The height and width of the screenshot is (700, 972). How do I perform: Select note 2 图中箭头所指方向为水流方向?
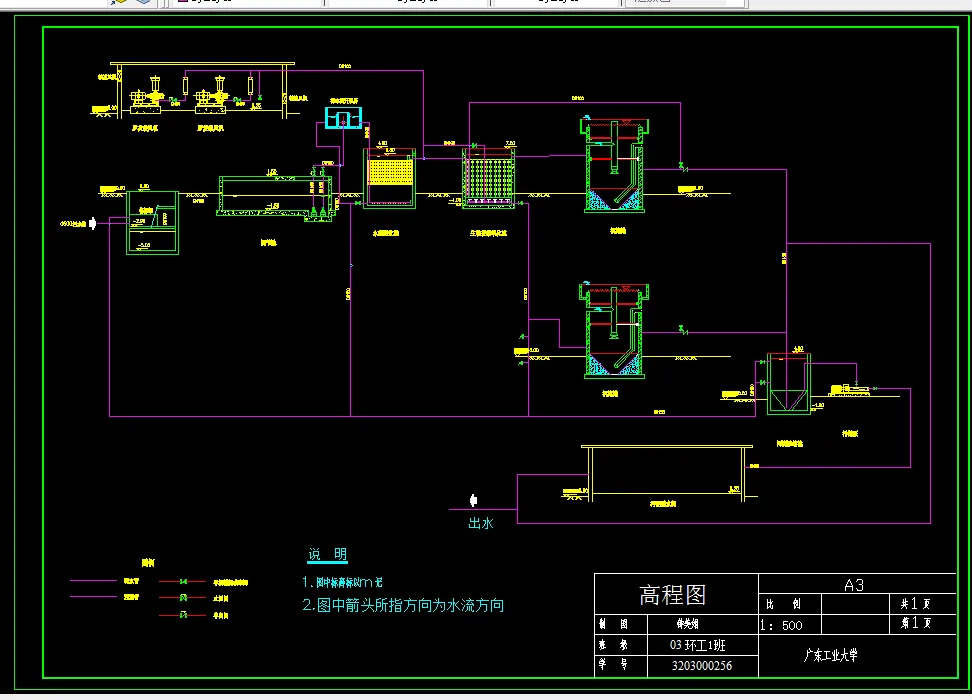coord(403,605)
